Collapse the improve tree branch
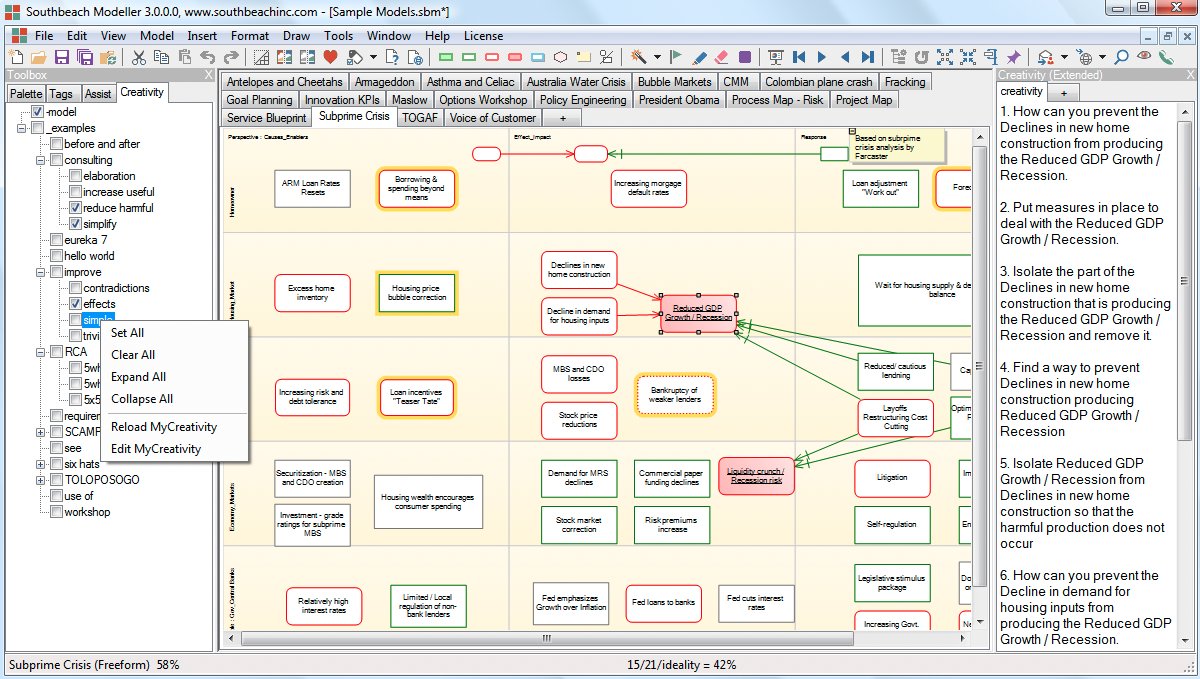Image resolution: width=1200 pixels, height=679 pixels. [40, 271]
